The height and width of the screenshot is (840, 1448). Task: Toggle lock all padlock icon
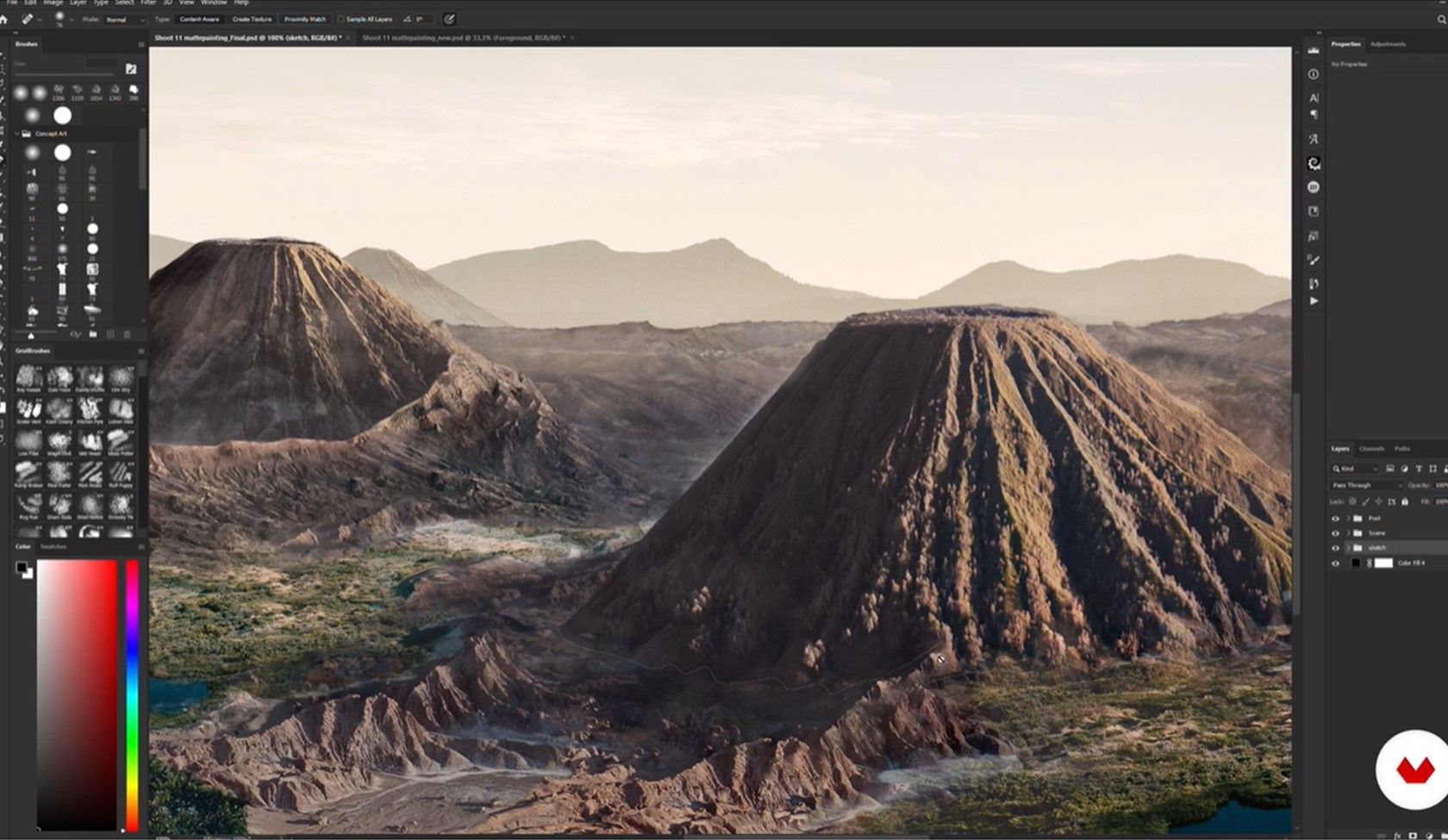coord(1405,501)
